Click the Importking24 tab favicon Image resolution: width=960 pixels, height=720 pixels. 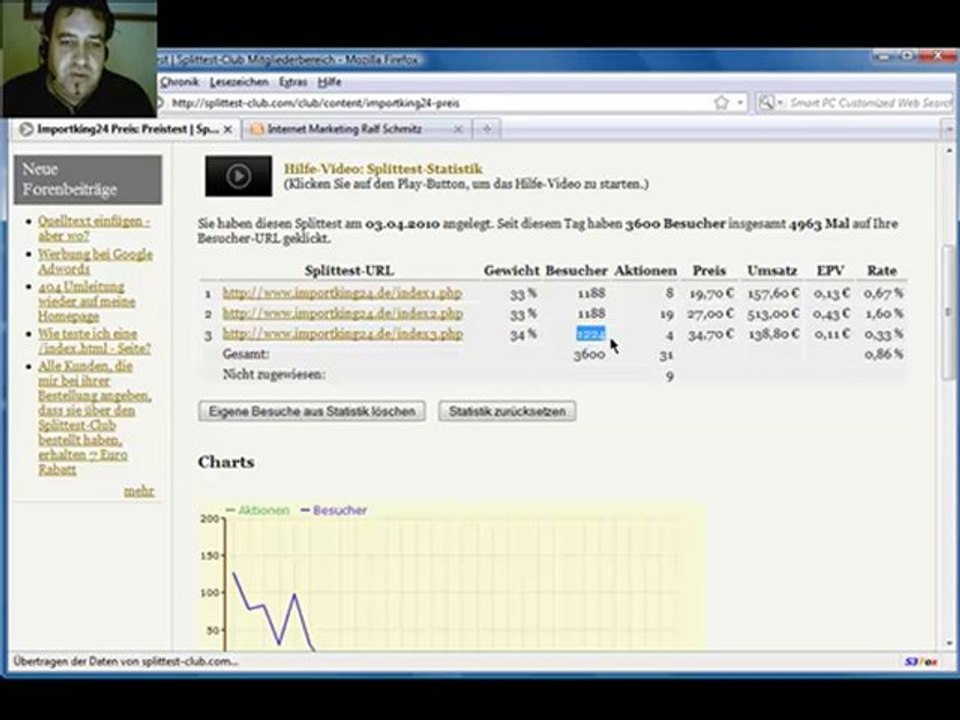click(26, 129)
